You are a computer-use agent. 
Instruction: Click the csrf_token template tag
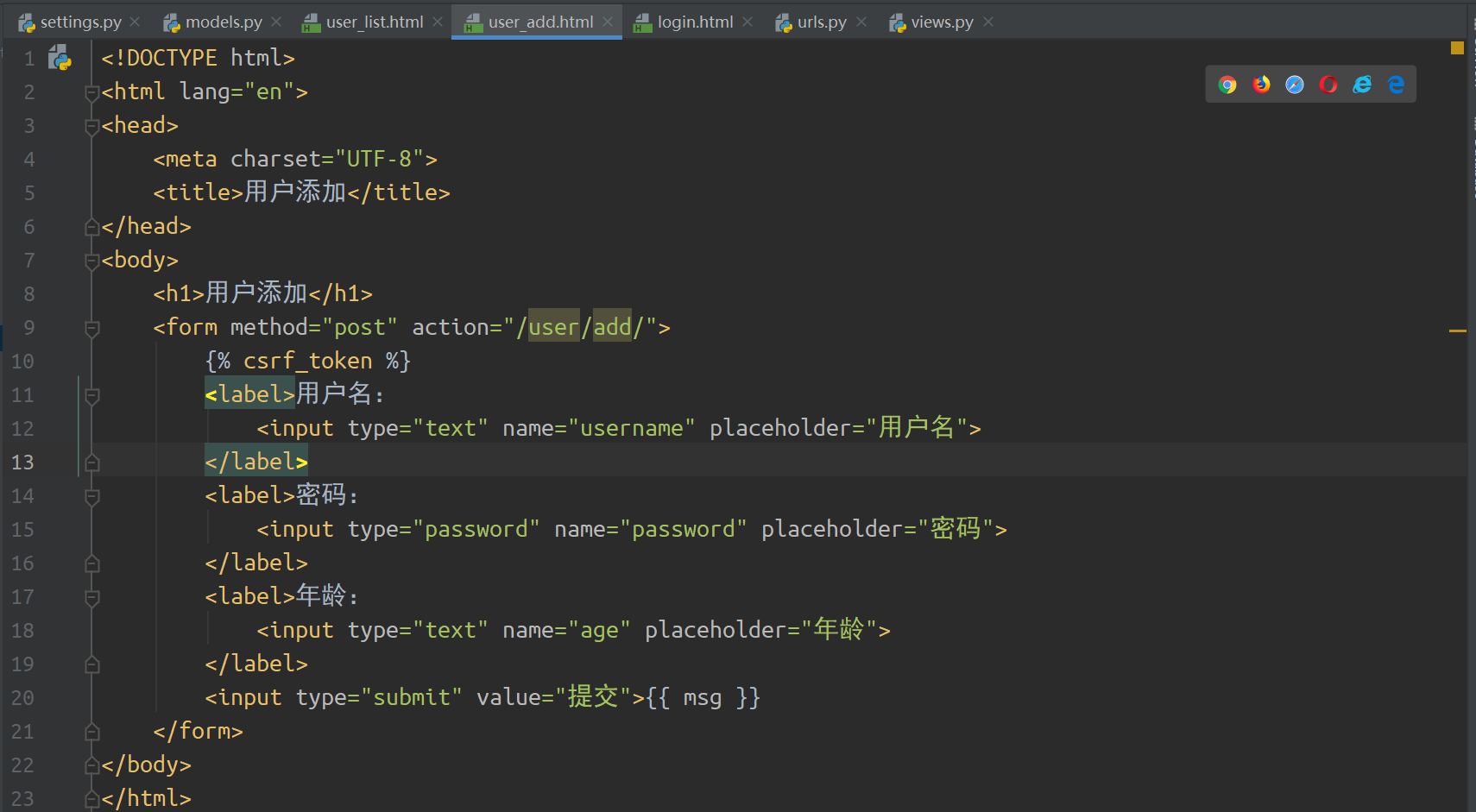point(308,361)
